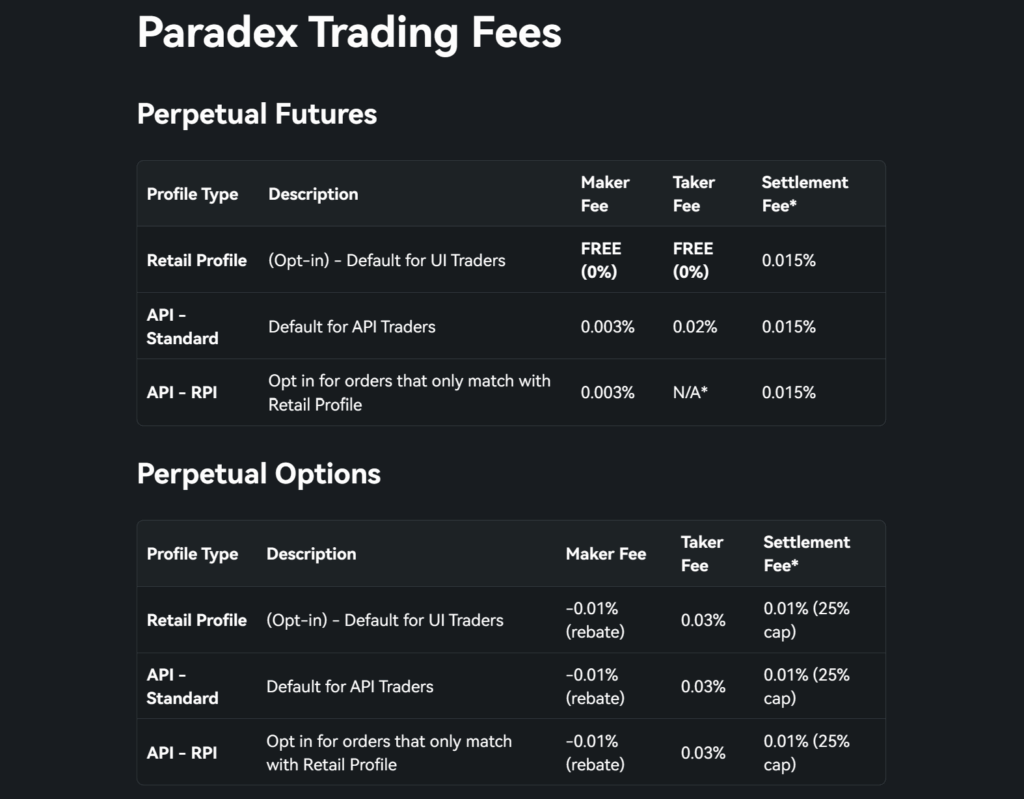
Task: Click the Profile Type header in the Perpetual Options table
Action: click(x=192, y=554)
